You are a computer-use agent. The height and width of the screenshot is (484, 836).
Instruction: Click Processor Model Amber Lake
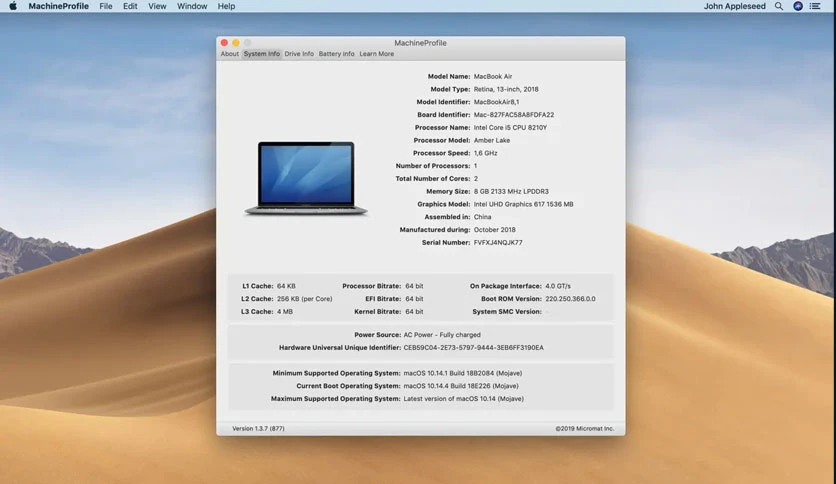click(x=492, y=141)
